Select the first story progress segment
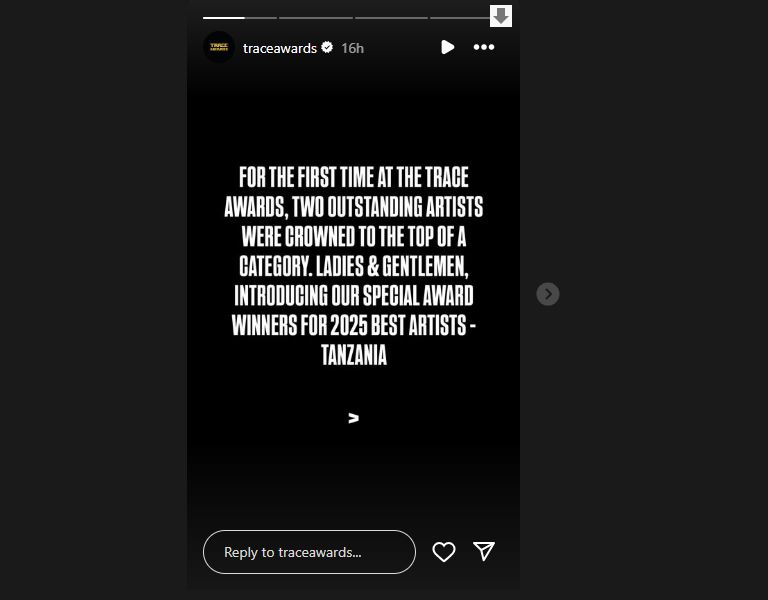 coord(240,18)
